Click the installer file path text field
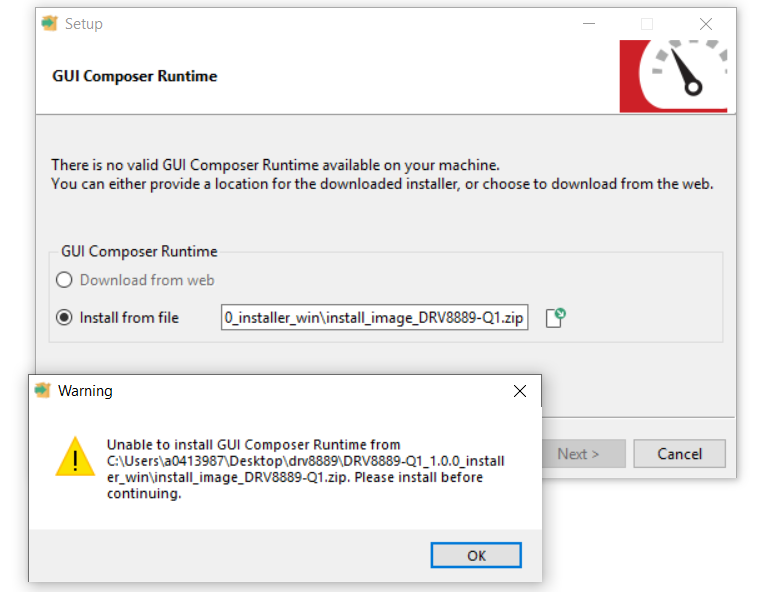Screen dimensions: 769x592 (374, 318)
